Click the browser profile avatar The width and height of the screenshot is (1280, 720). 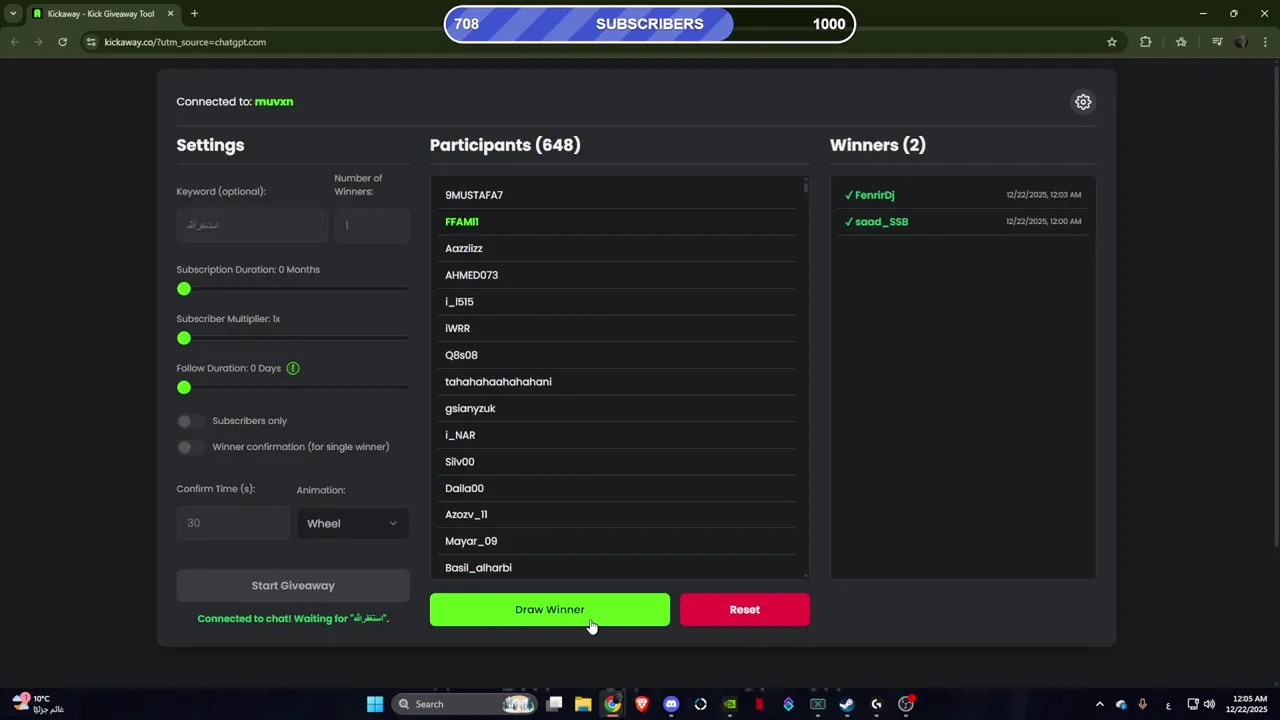tap(1241, 42)
